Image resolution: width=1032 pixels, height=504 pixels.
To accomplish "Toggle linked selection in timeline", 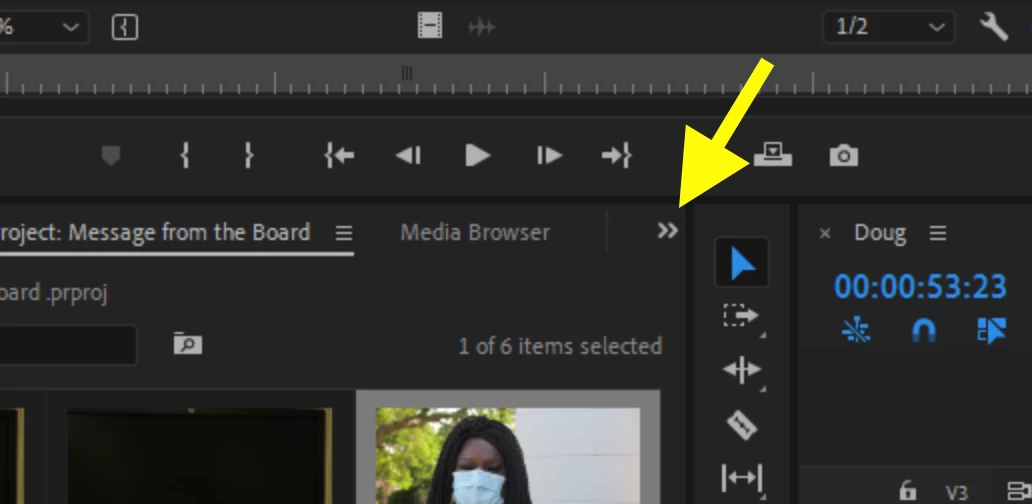I will click(x=992, y=331).
